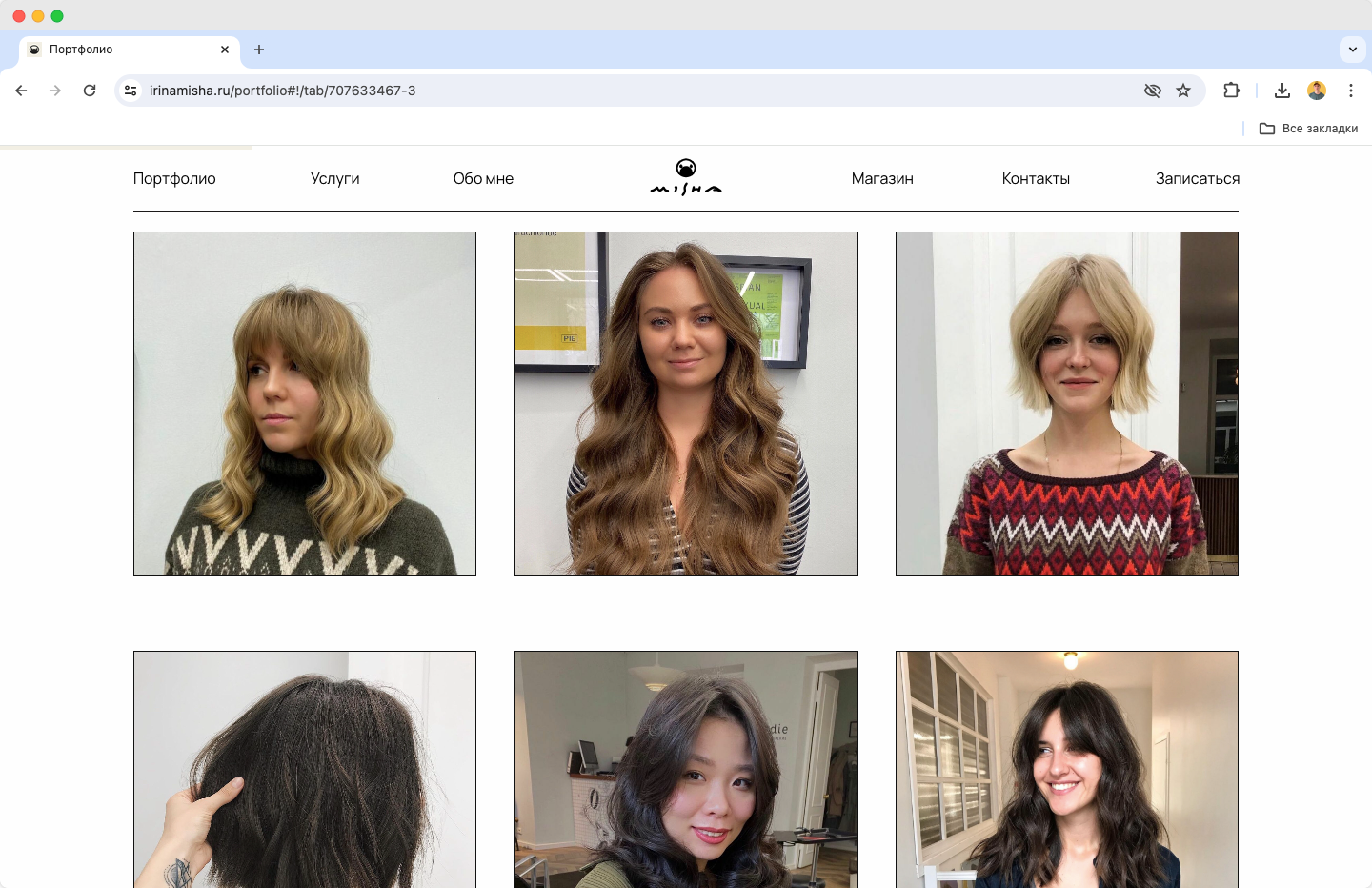The image size is (1372, 888).
Task: Expand the tab search dropdown
Action: (1353, 50)
